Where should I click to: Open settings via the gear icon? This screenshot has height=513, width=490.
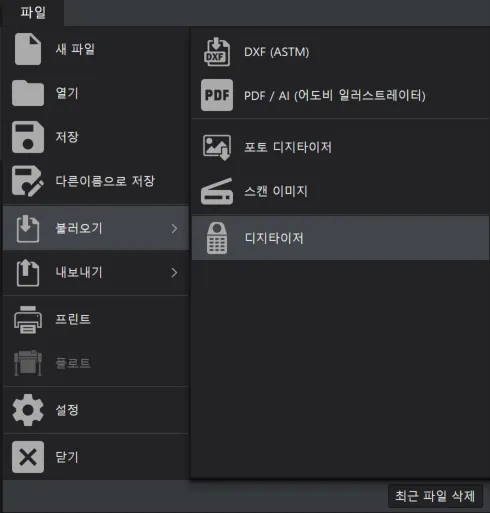pos(28,410)
